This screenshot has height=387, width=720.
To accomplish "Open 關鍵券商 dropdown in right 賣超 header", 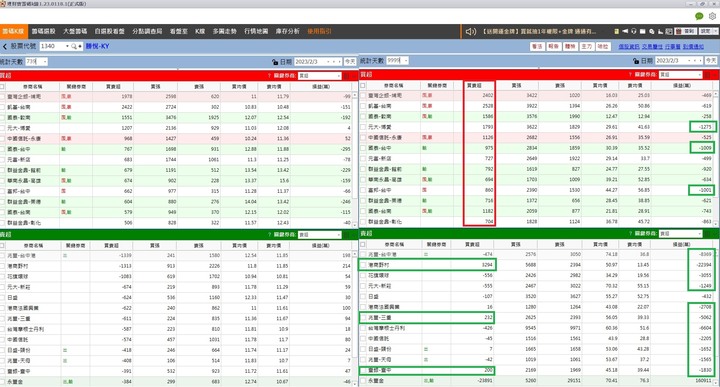I will coord(681,234).
